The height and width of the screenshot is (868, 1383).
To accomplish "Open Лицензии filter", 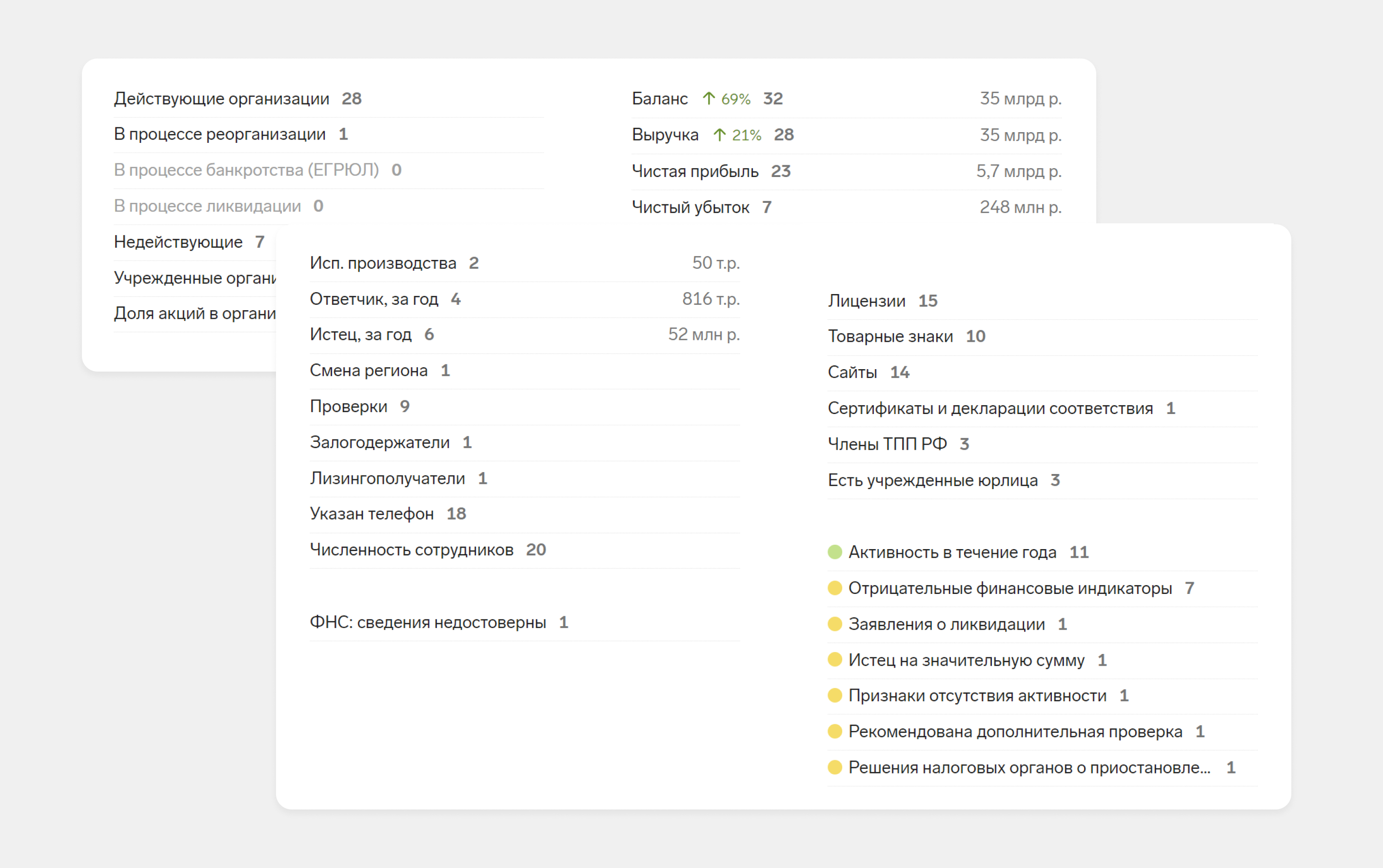I will [1043, 301].
